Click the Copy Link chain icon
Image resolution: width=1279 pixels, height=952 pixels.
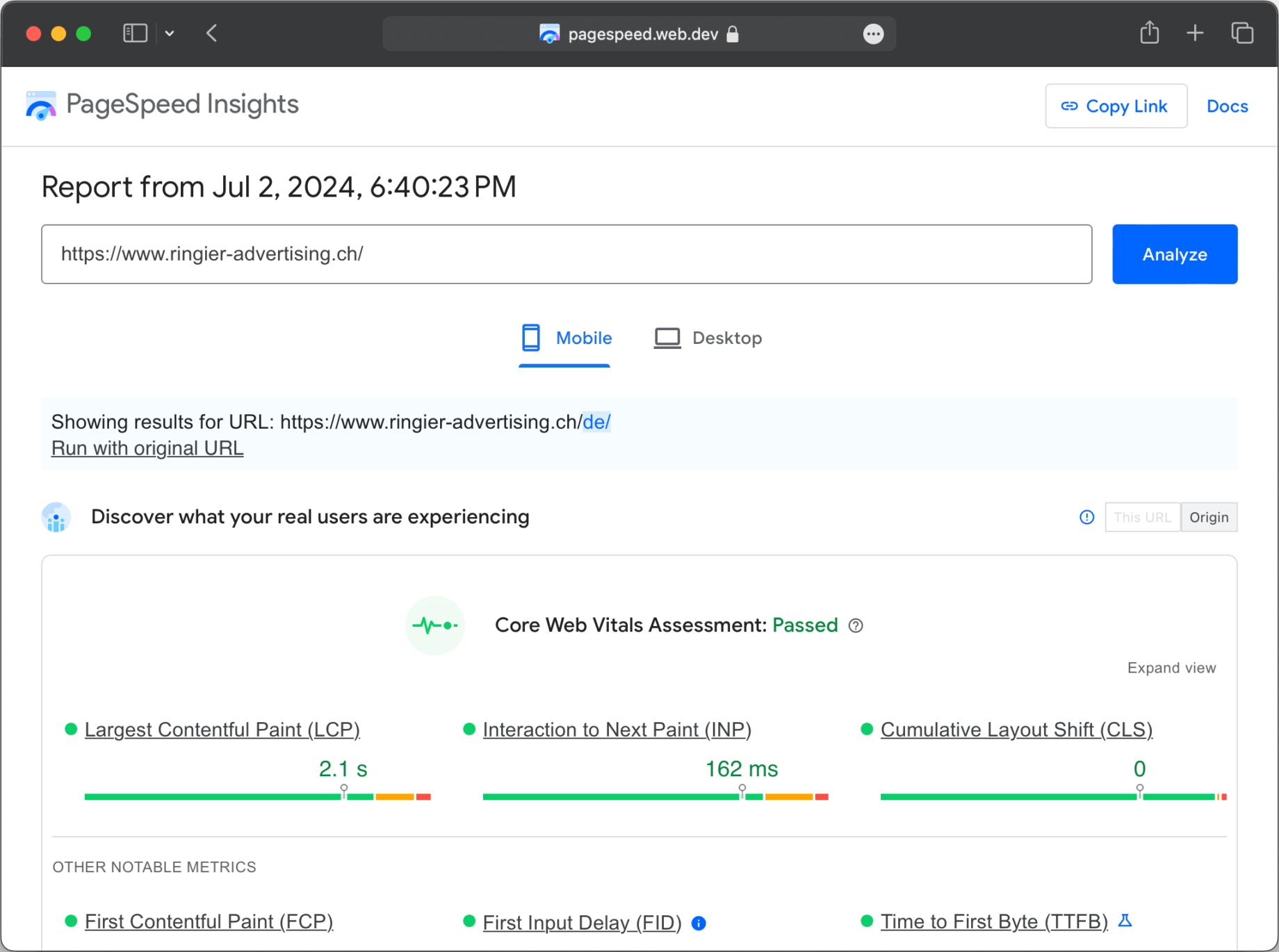point(1068,106)
